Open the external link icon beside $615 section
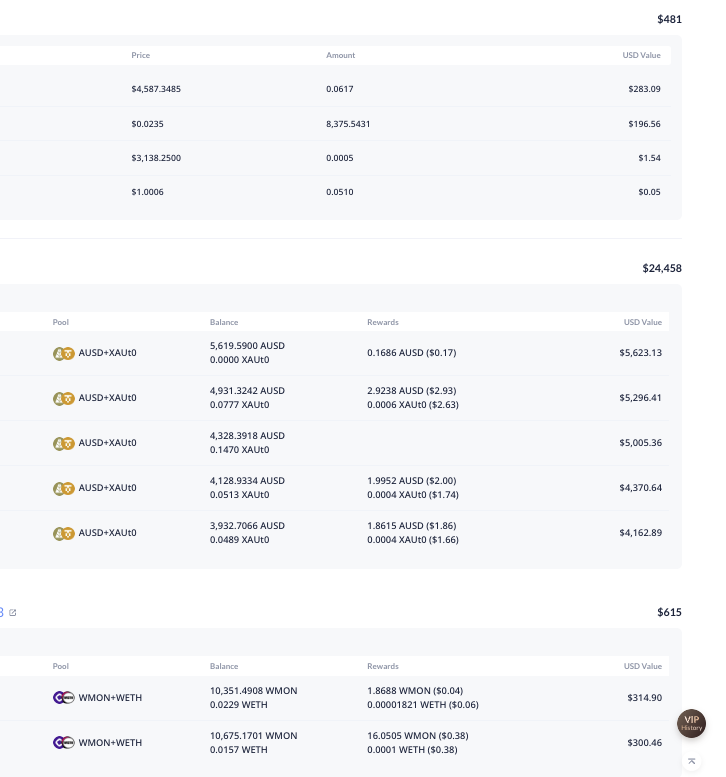 pyautogui.click(x=13, y=612)
